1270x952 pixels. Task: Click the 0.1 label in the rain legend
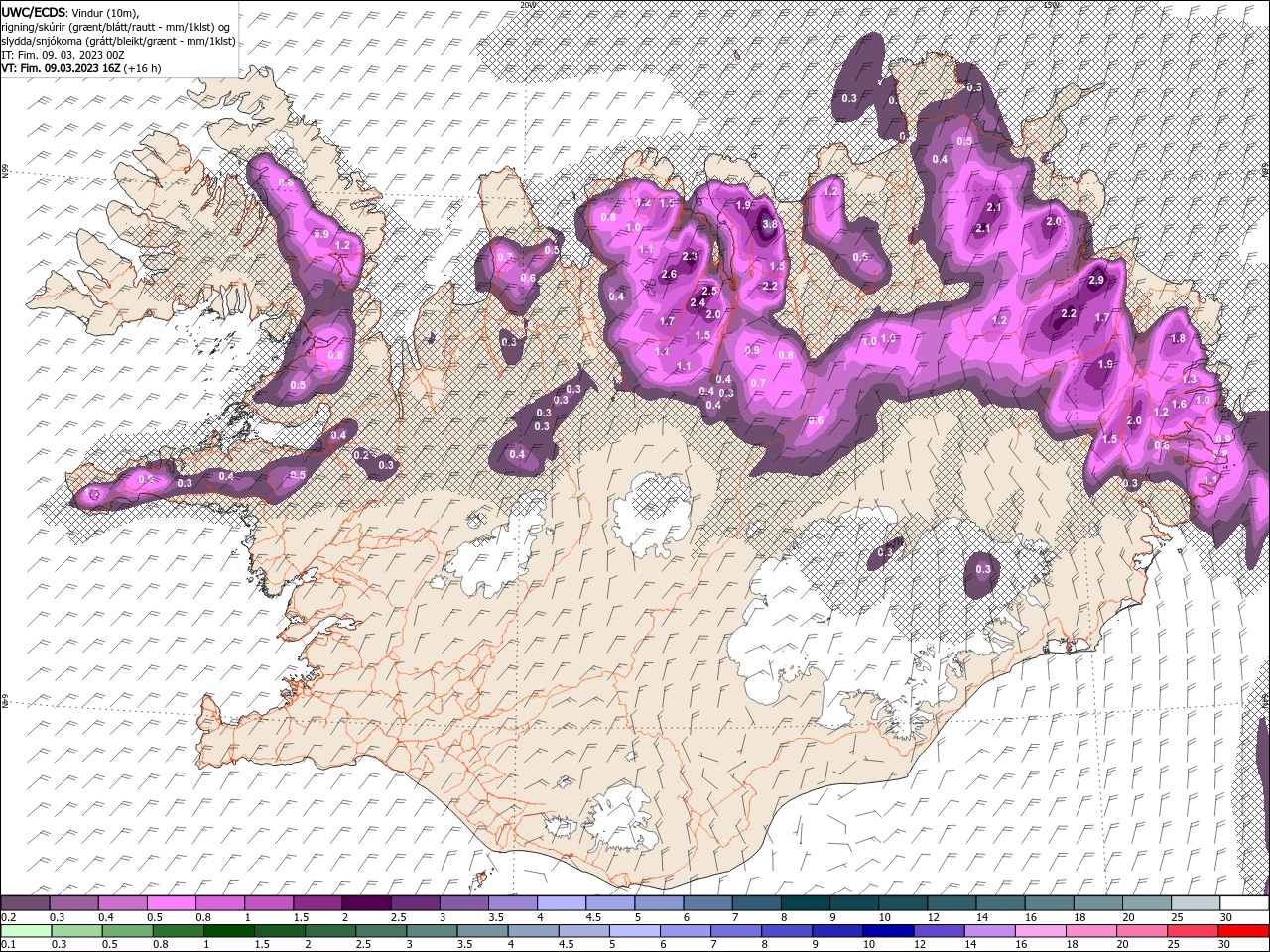[8, 945]
